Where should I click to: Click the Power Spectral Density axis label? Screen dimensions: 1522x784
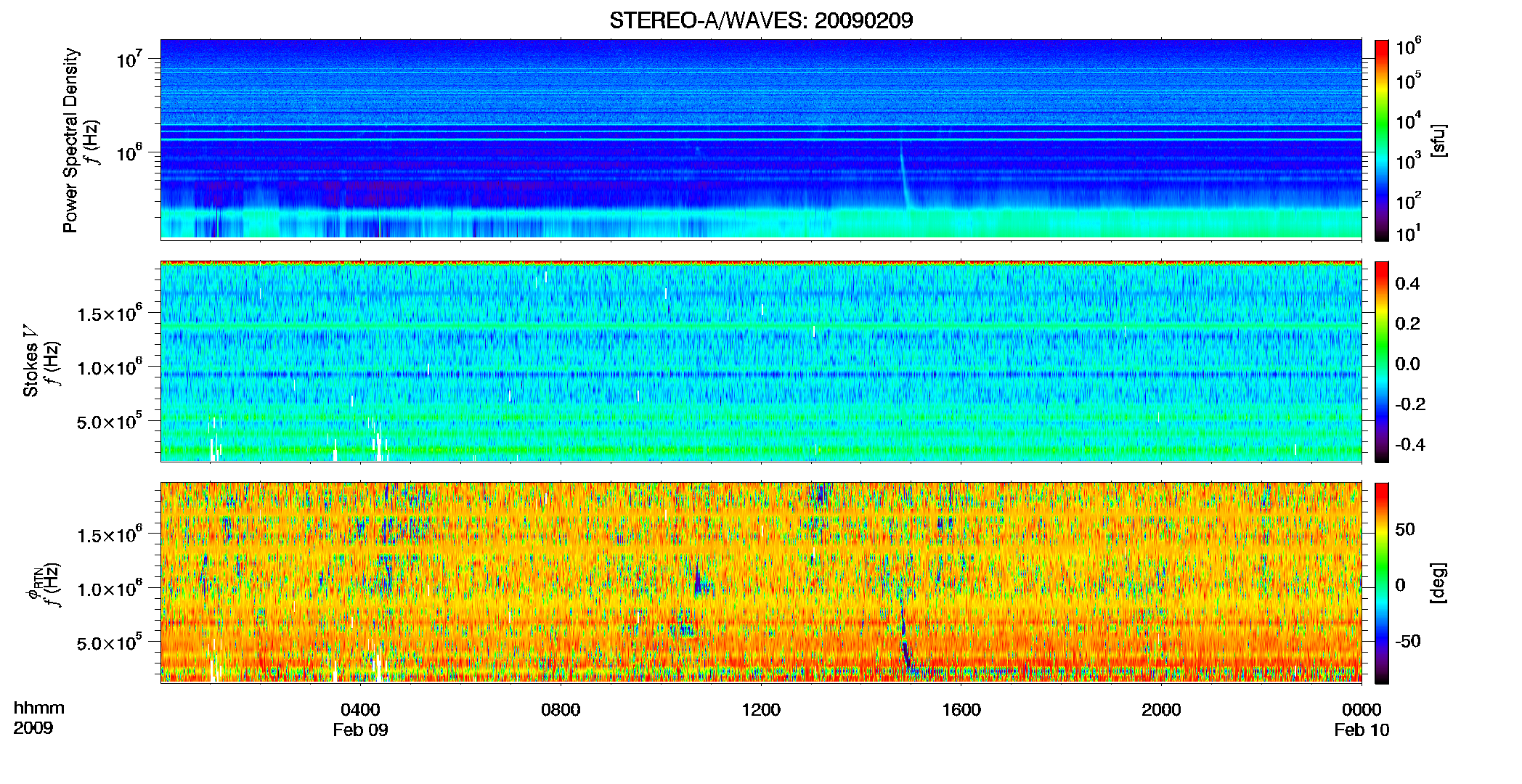click(x=70, y=140)
